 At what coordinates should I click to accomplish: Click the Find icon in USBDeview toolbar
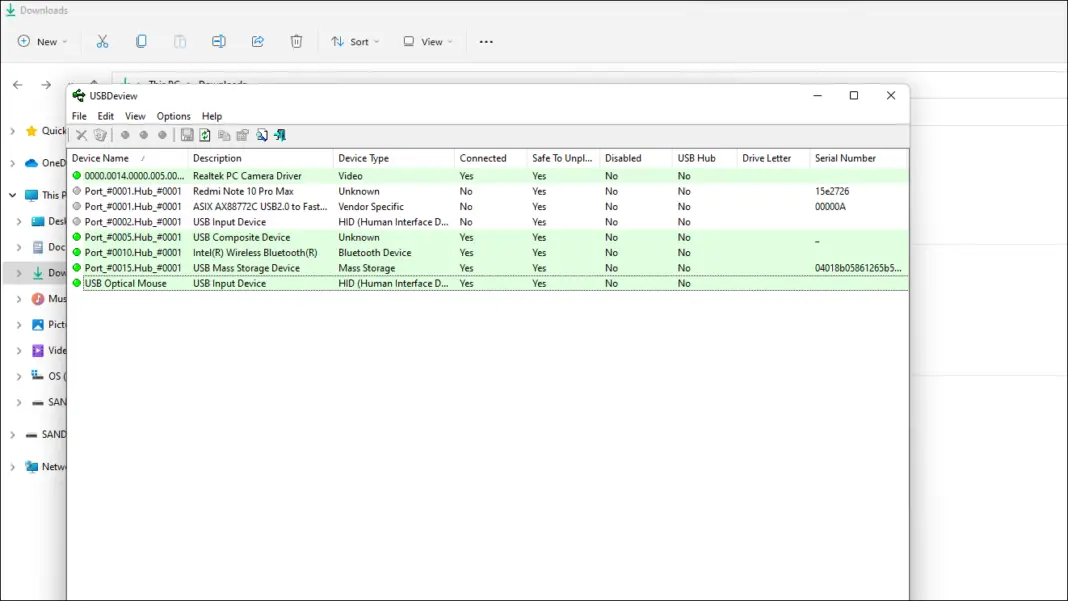(x=261, y=134)
